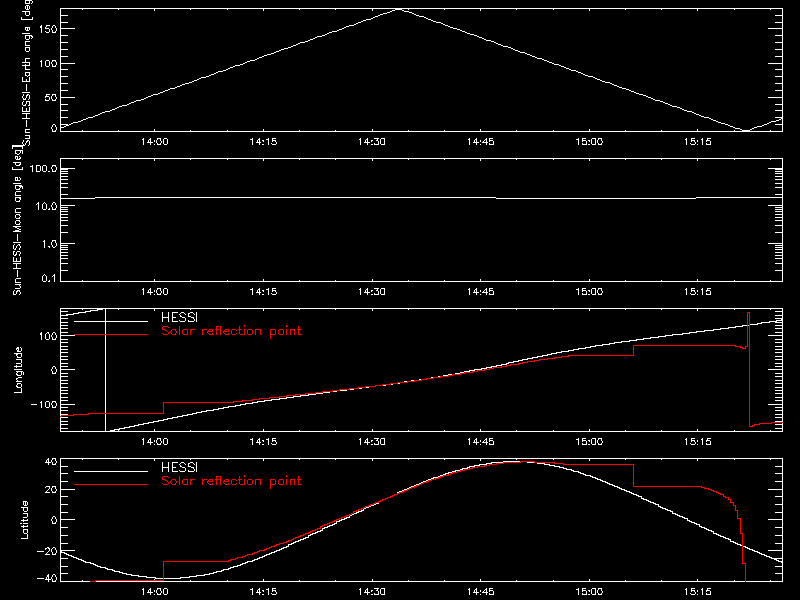This screenshot has width=800, height=600.
Task: Select Solar reflection point label in Longitude panel
Action: point(231,331)
